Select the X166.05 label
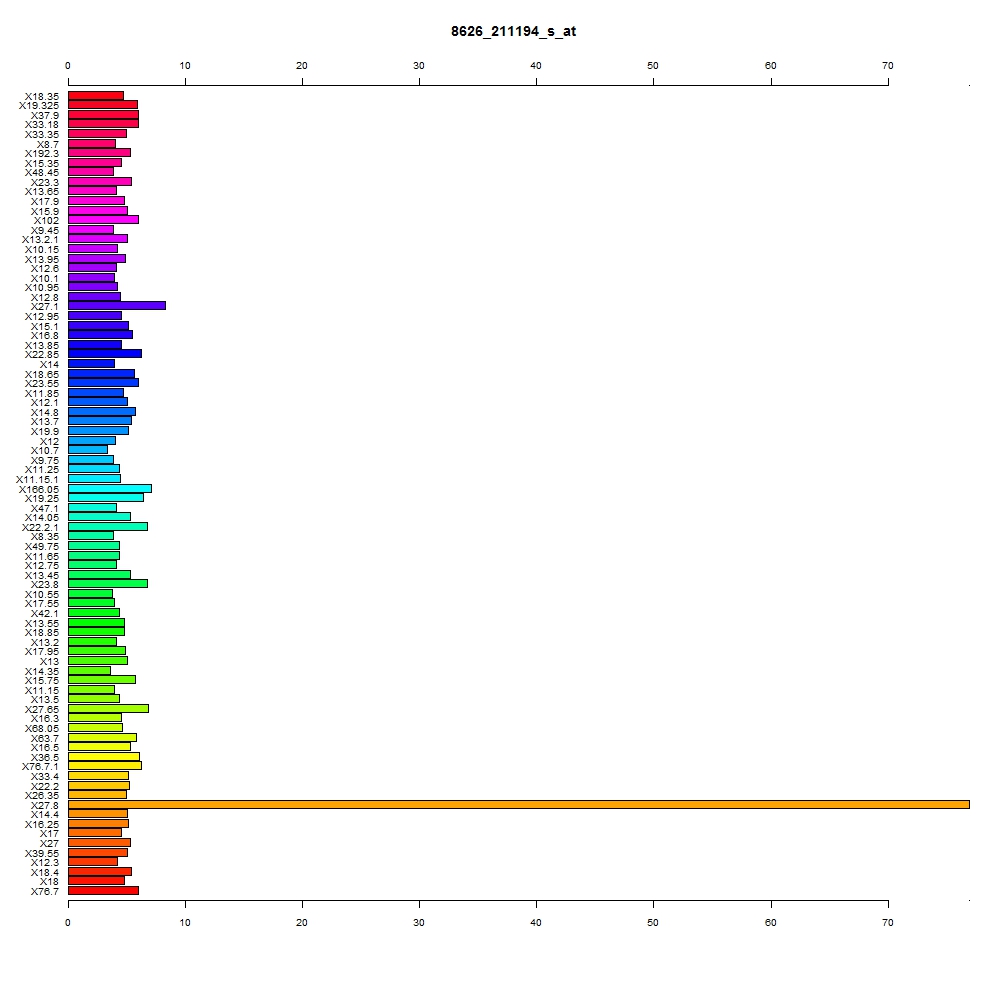 pyautogui.click(x=39, y=489)
